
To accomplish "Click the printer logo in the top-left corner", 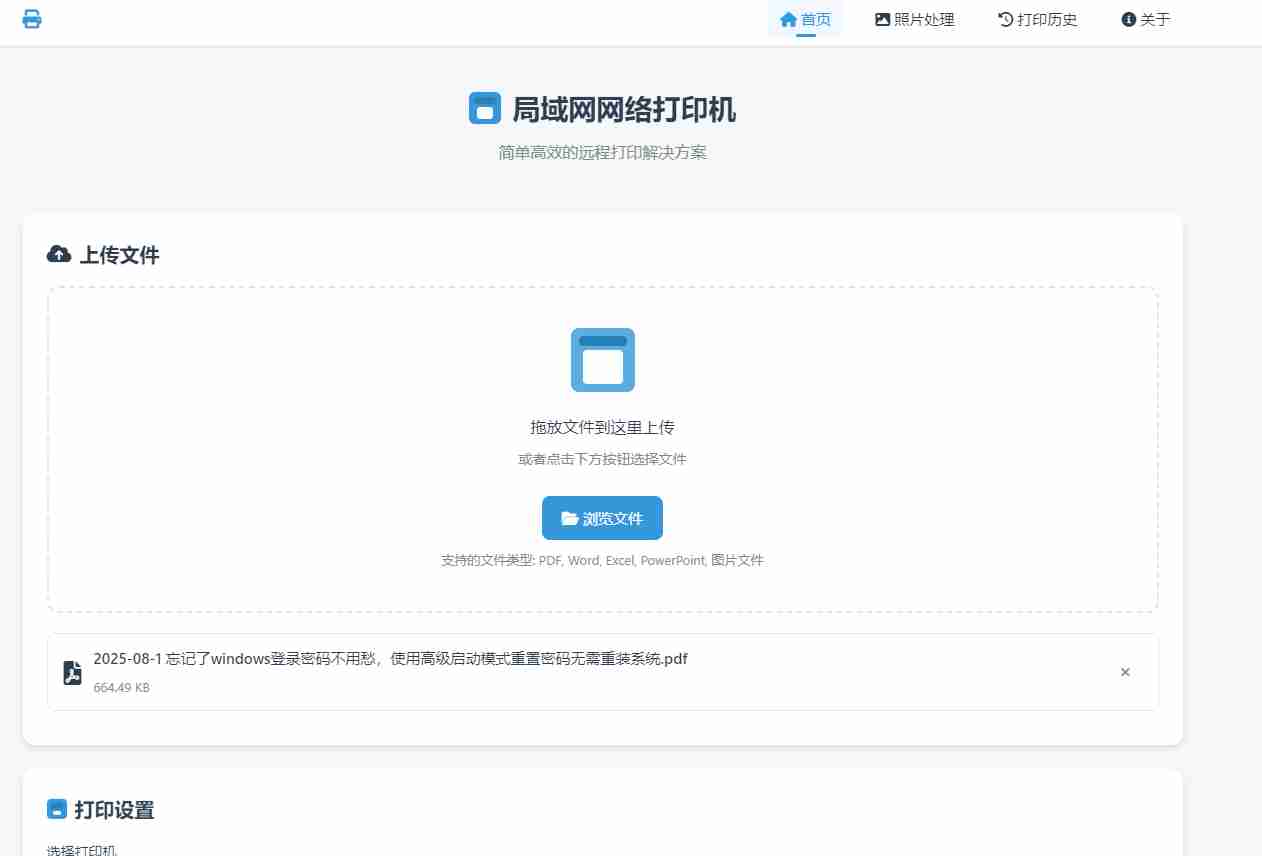I will pos(32,19).
